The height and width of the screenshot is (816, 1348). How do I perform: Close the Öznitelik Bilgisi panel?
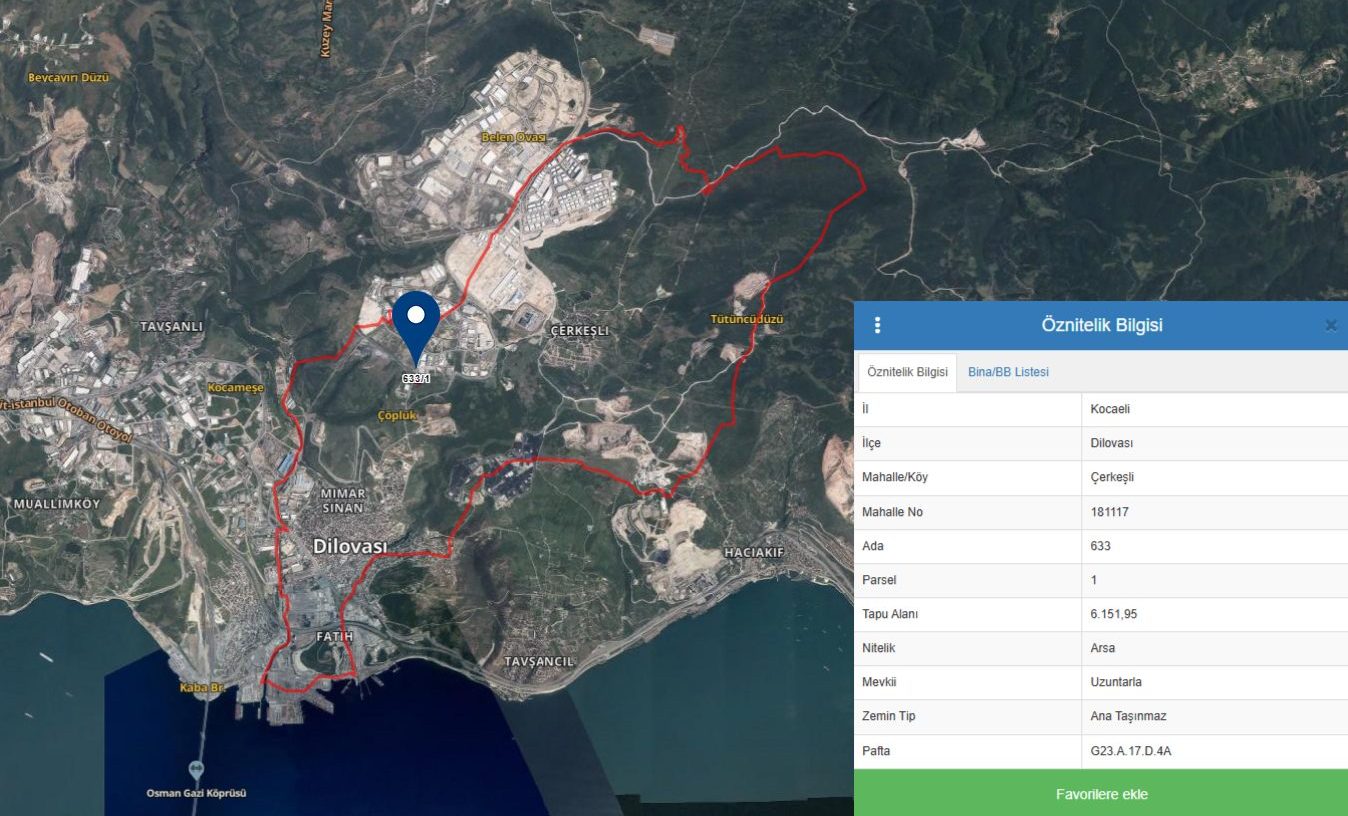[1330, 325]
